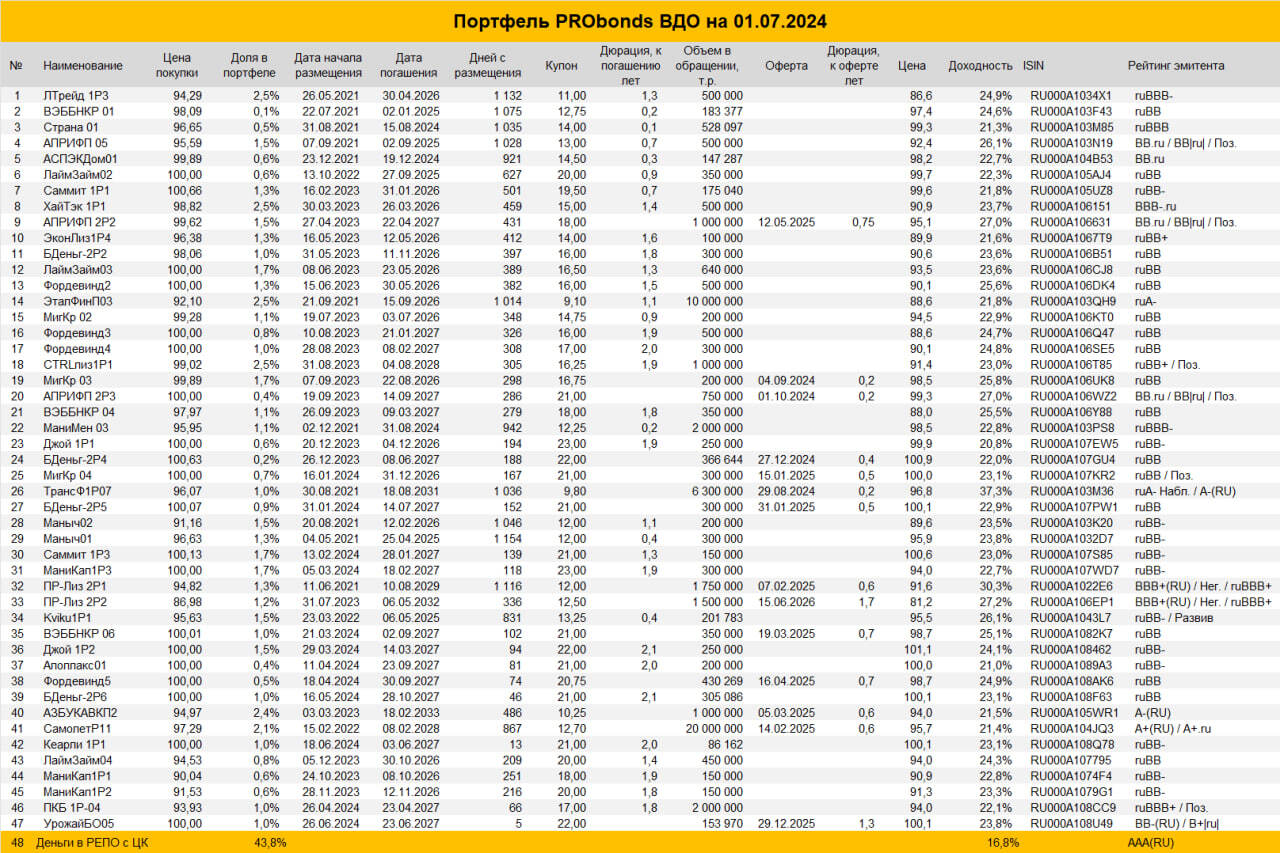1280x853 pixels.
Task: Select the 'ПКБ 1Р-04' bond name
Action: 71,807
